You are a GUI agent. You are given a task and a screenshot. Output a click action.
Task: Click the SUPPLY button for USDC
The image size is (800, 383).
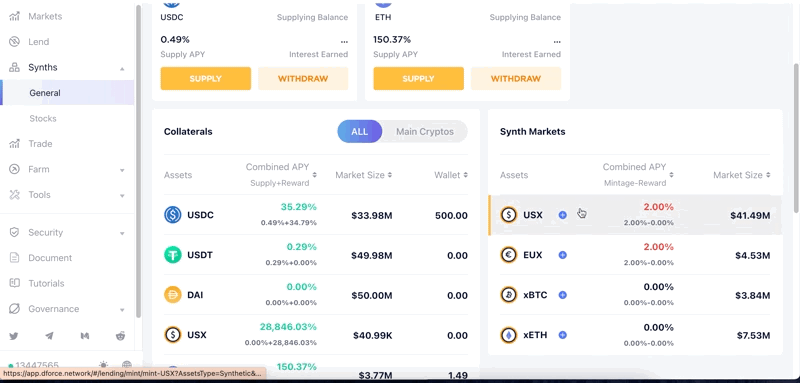(206, 79)
